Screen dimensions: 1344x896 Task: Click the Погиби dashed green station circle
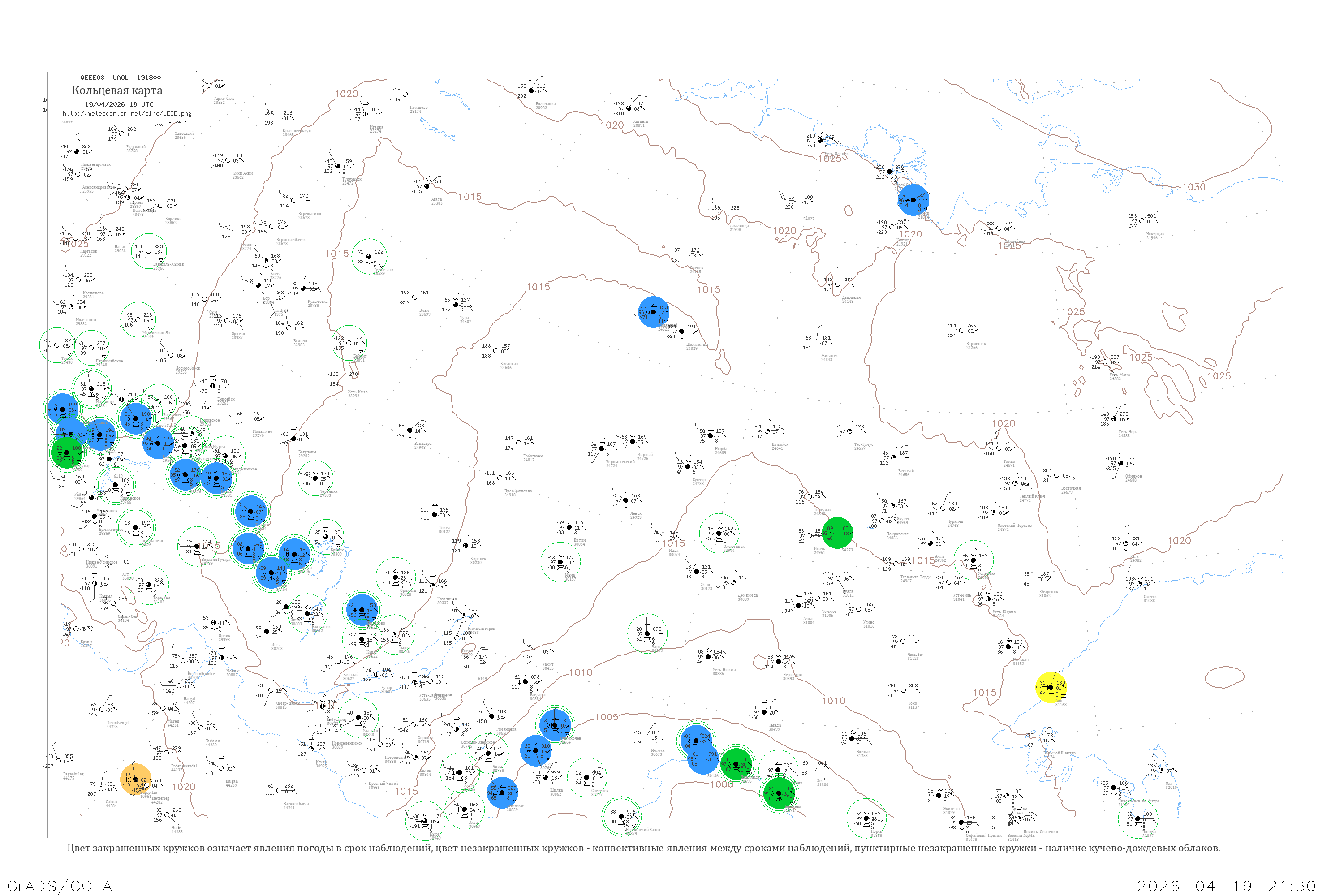pyautogui.click(x=1137, y=818)
